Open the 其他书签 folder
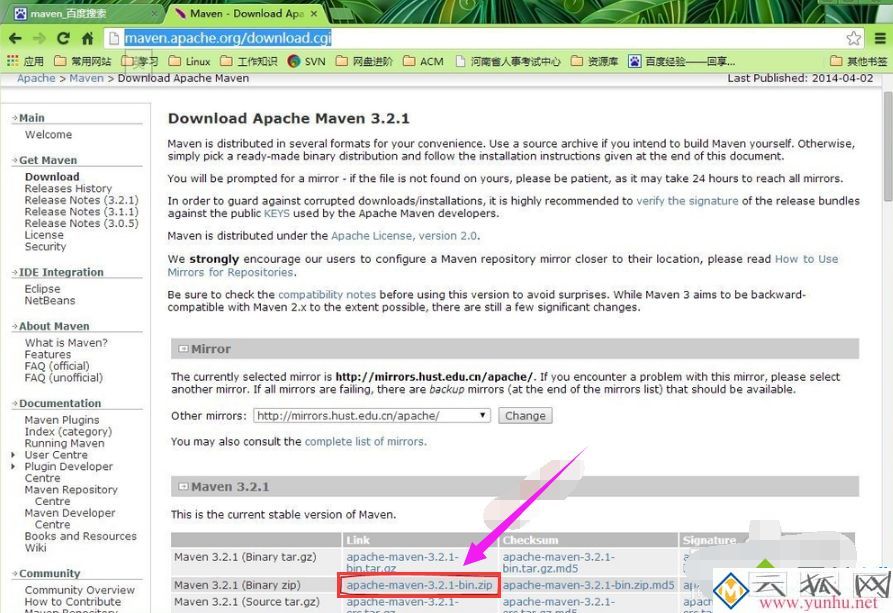This screenshot has height=613, width=893. (858, 61)
